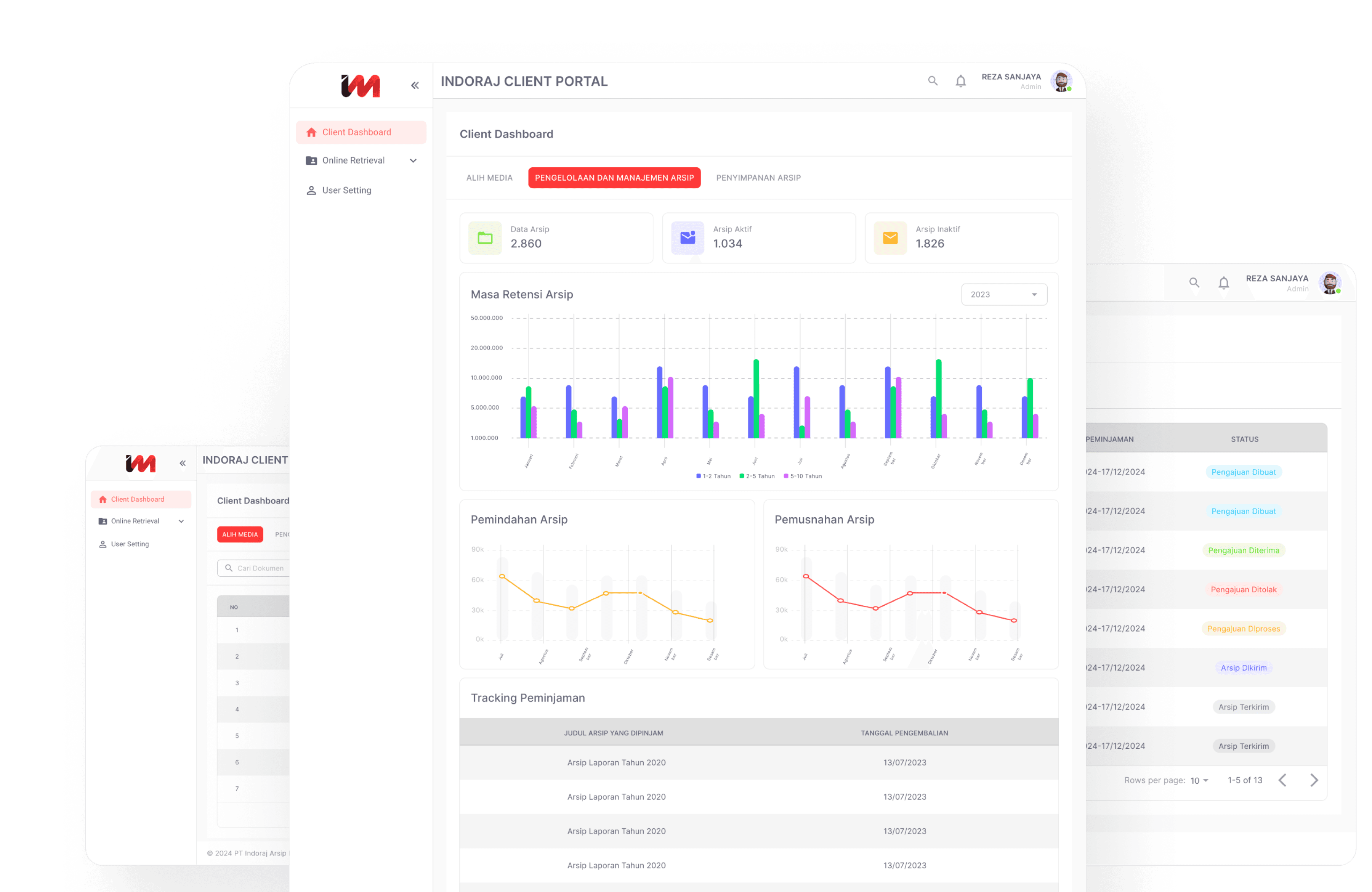Screen dimensions: 1372x892
Task: Select PENGELOLAAN DAN MANAJEMEN ARSIP tab
Action: pos(614,178)
